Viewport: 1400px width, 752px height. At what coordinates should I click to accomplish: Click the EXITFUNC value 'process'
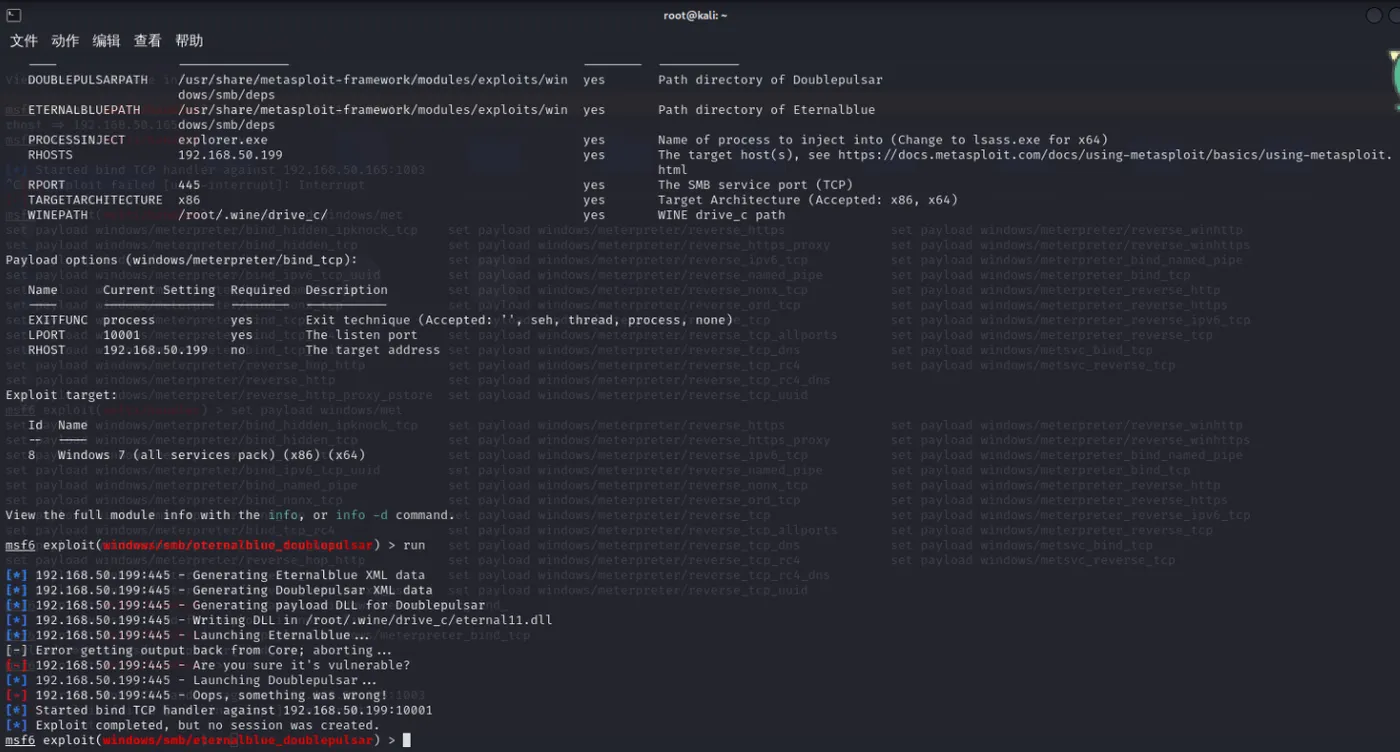pyautogui.click(x=129, y=320)
